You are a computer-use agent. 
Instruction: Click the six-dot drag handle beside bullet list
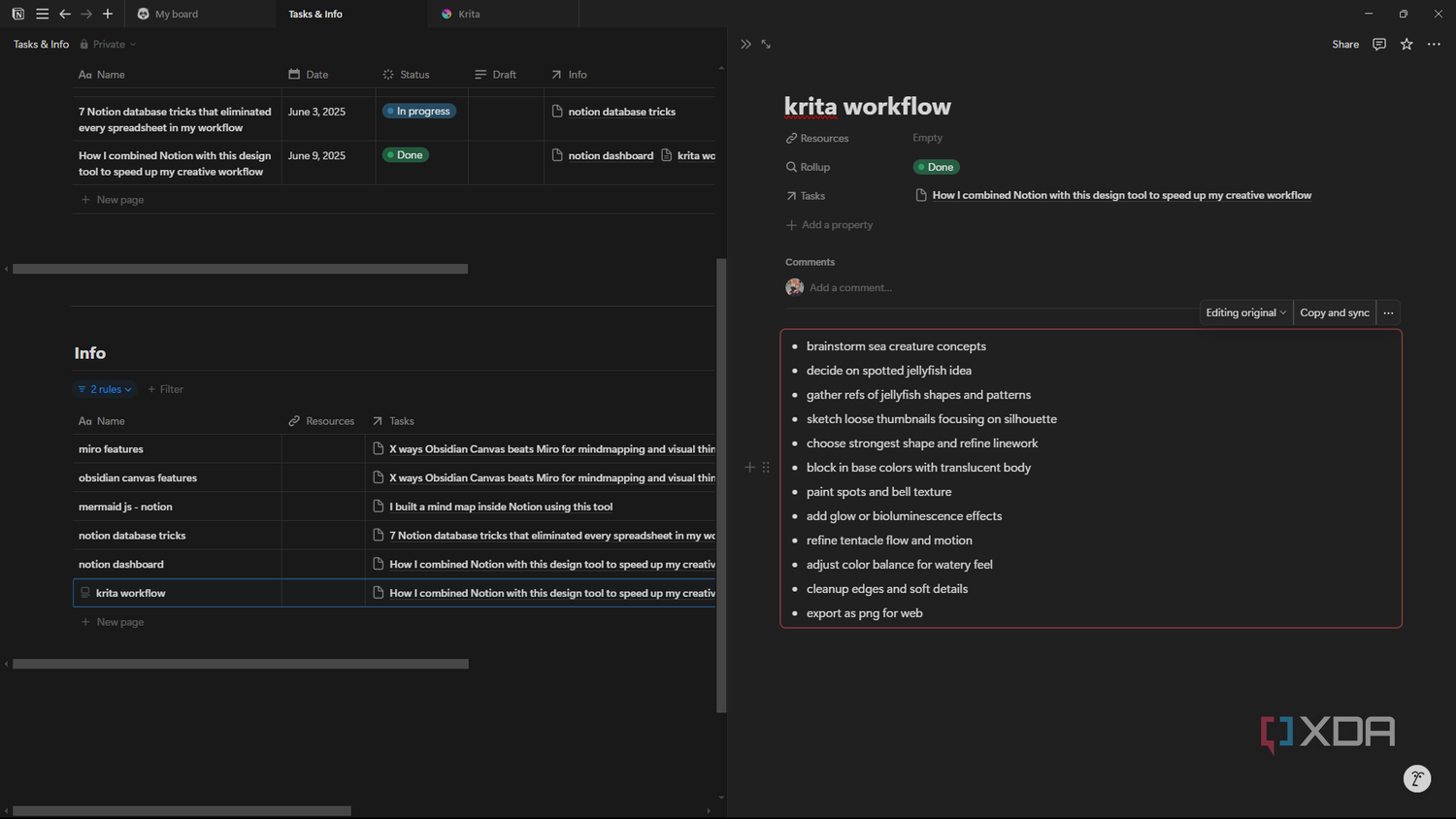[x=766, y=468]
